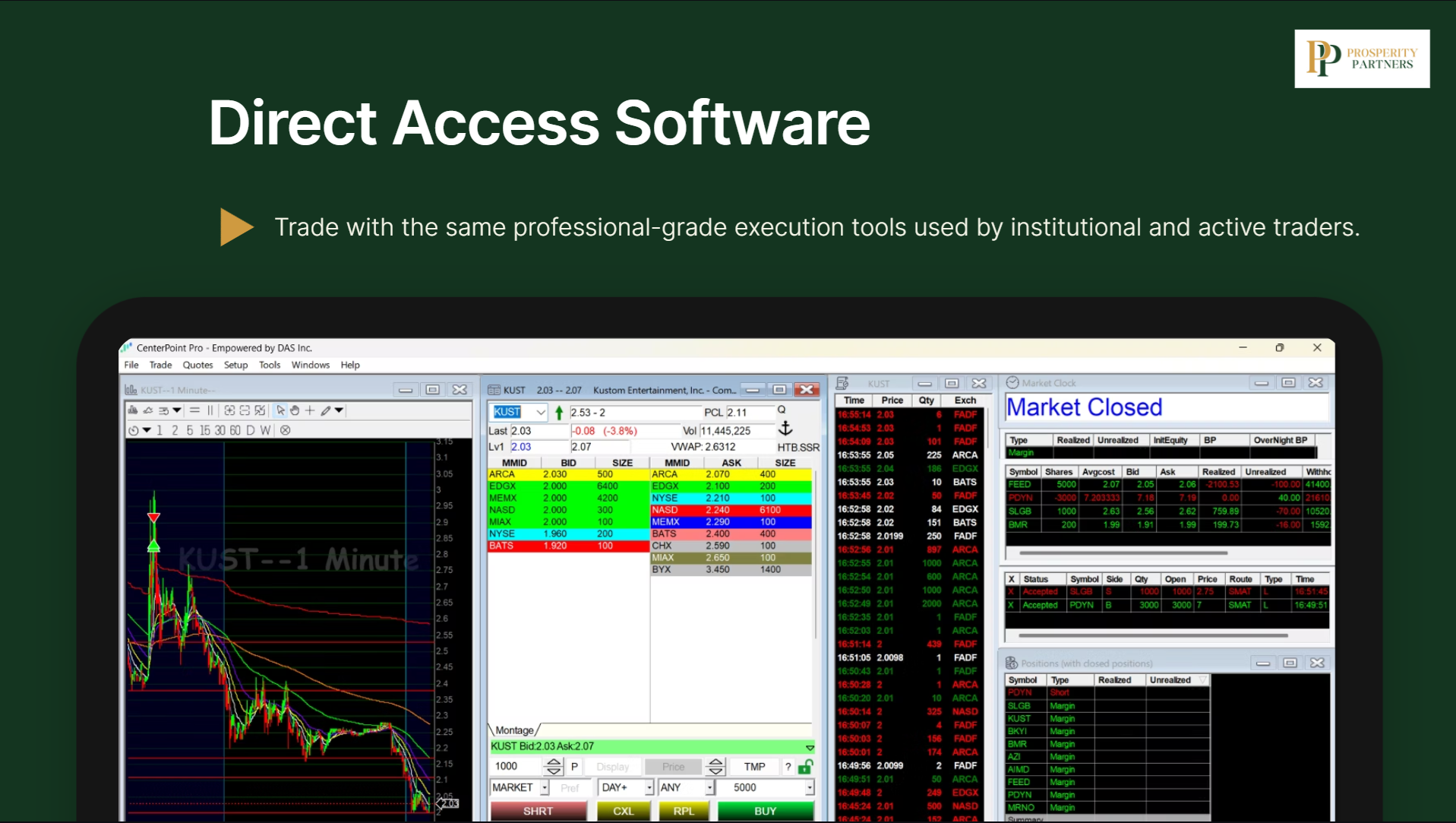The width and height of the screenshot is (1456, 823).
Task: Switch chart to 1 minute timeframe
Action: pos(159,430)
